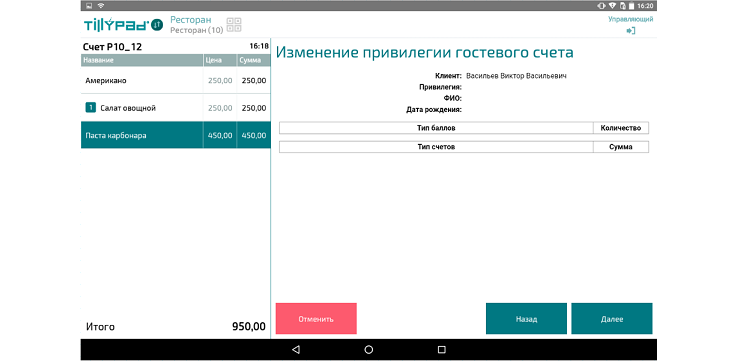Continue with the Далее button

point(612,319)
